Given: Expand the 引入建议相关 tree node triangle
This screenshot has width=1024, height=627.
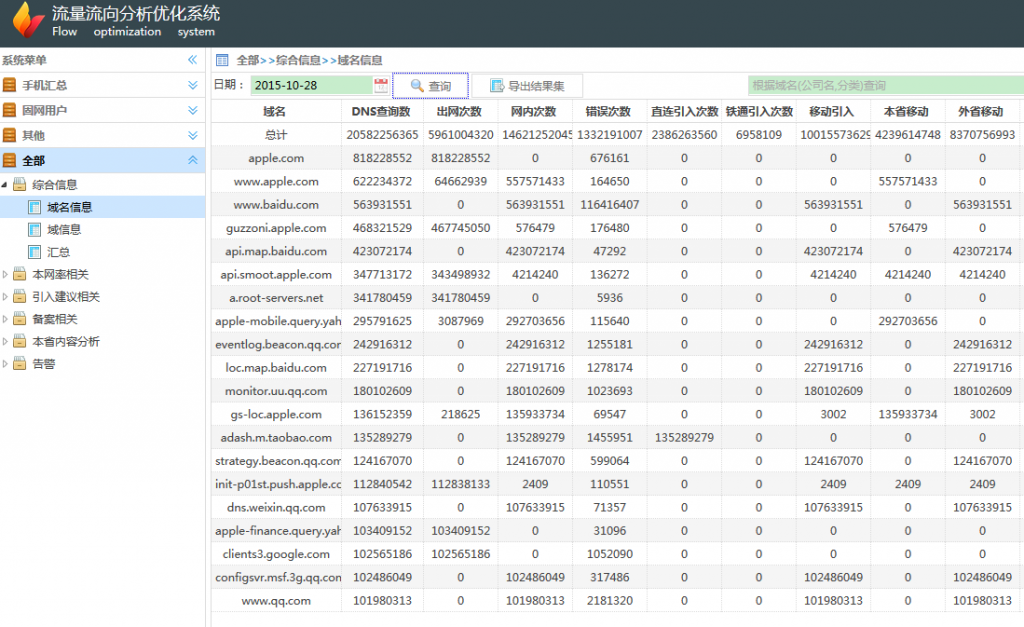Looking at the screenshot, I should tap(5, 297).
